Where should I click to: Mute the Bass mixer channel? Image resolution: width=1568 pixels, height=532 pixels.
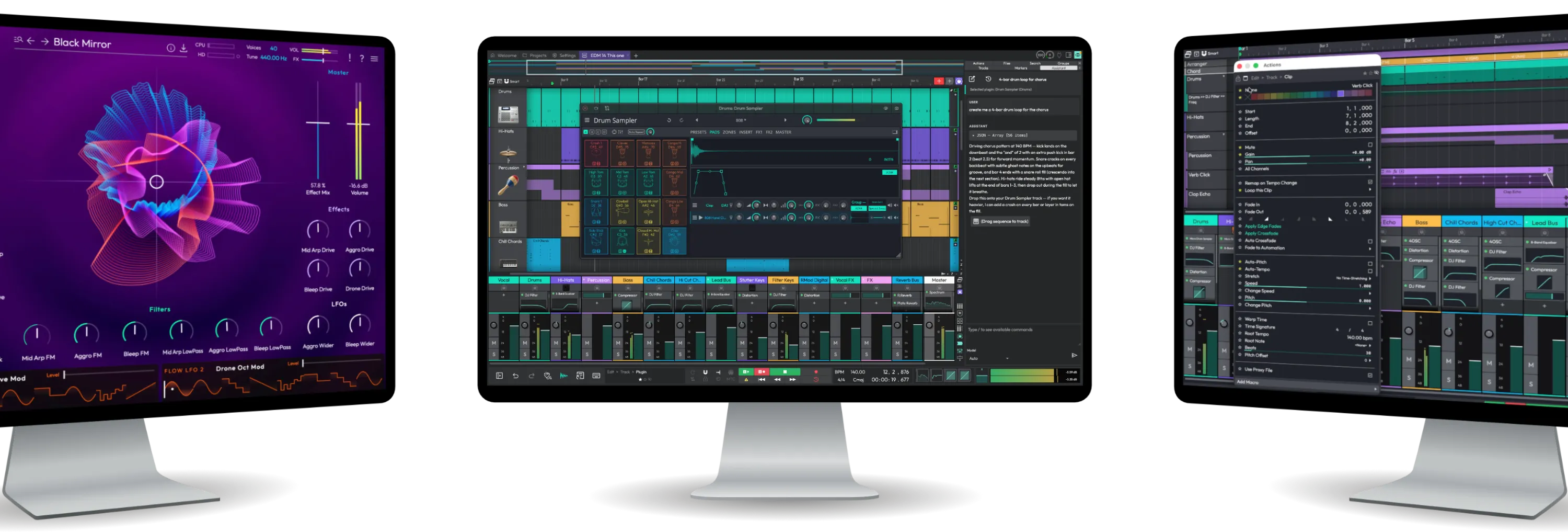tap(618, 343)
